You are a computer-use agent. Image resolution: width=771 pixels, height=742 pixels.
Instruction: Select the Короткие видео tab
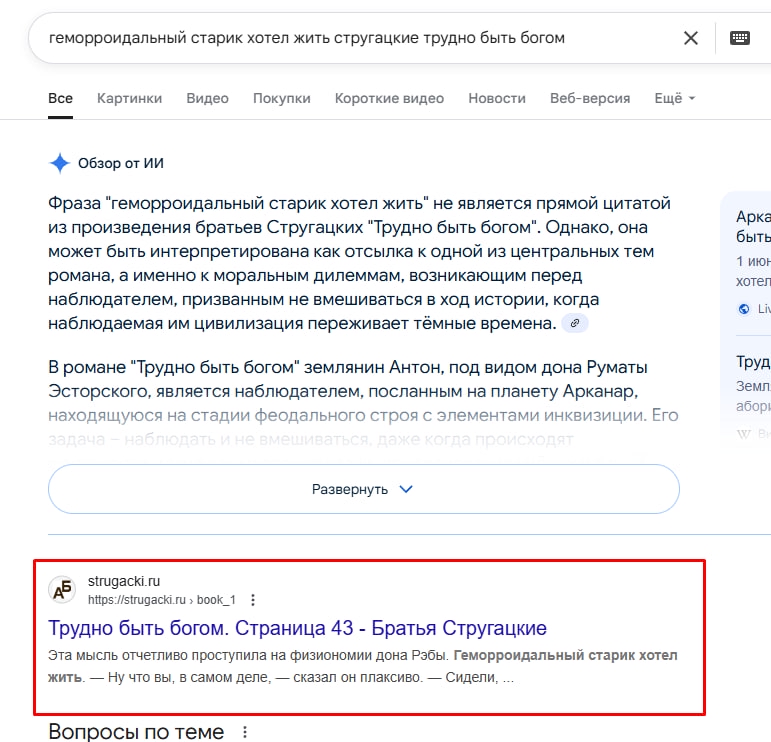tap(389, 98)
